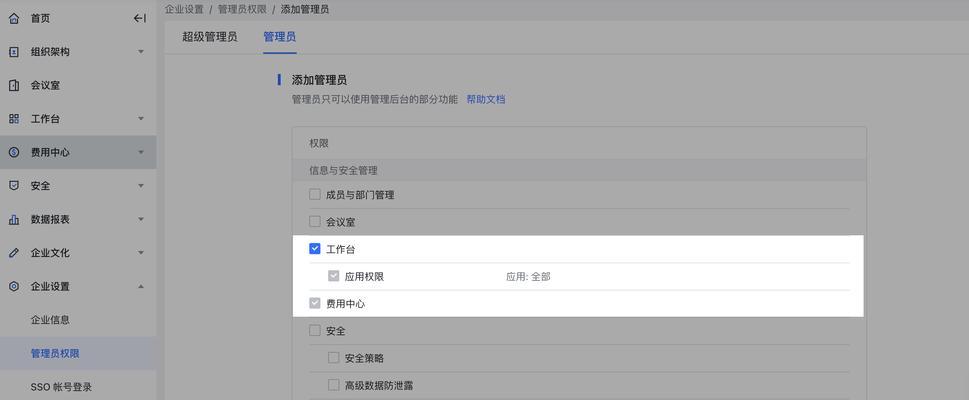Check the 安全 permission checkbox
Screen dimensions: 969x400
(315, 331)
